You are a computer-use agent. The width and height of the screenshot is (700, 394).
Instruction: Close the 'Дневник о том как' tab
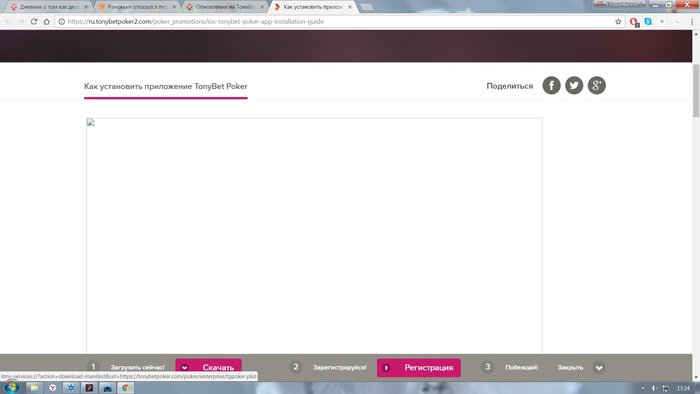coord(86,7)
